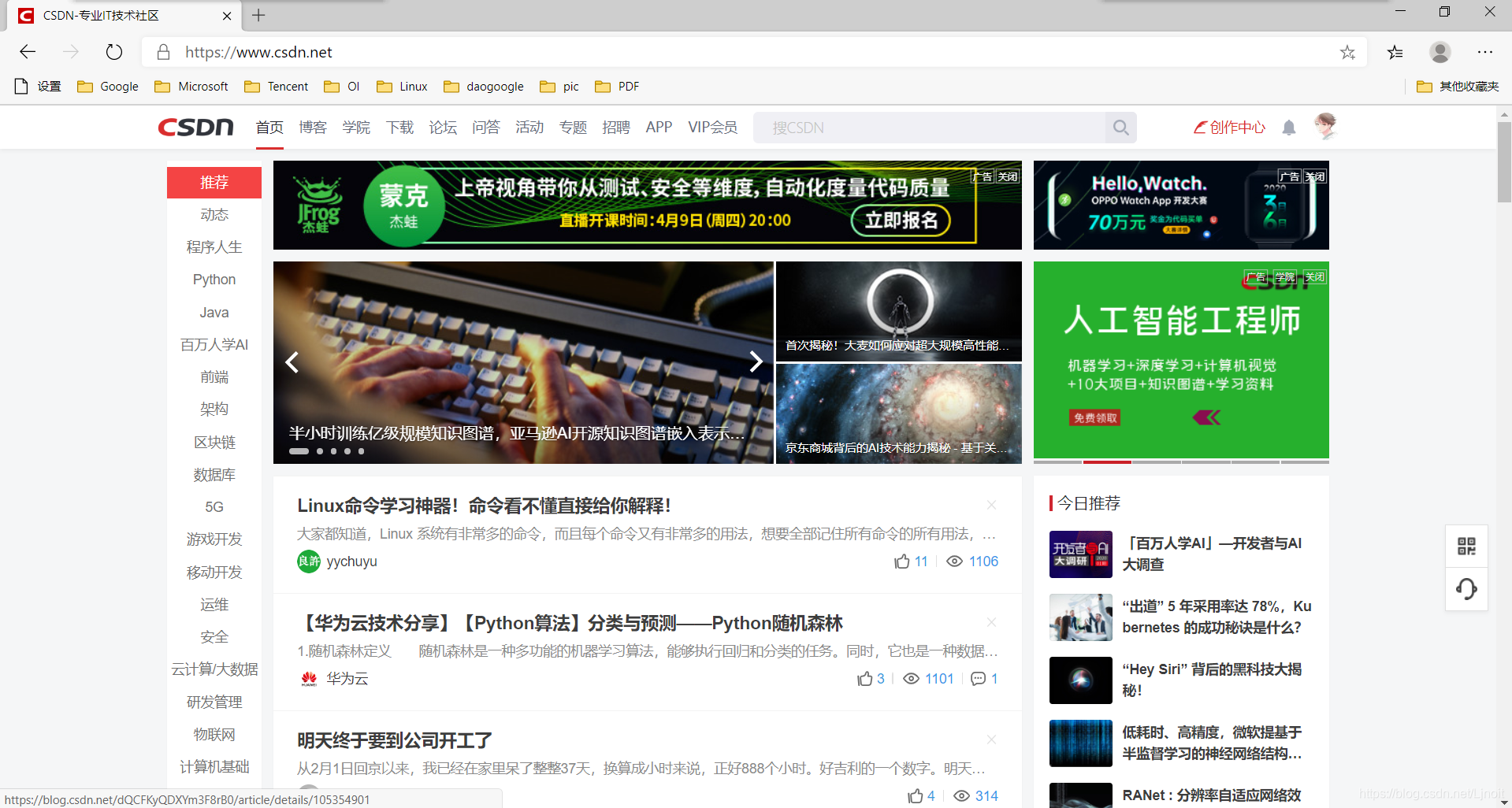
Task: Open the CSDN user avatar menu
Action: click(1326, 126)
